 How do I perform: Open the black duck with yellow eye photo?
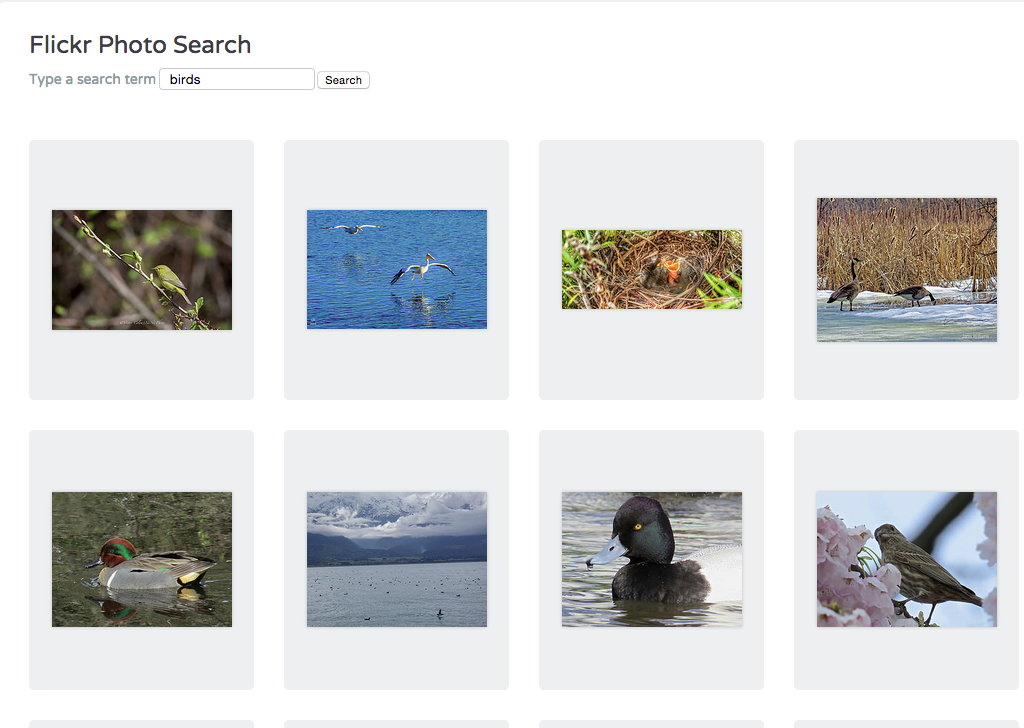652,559
